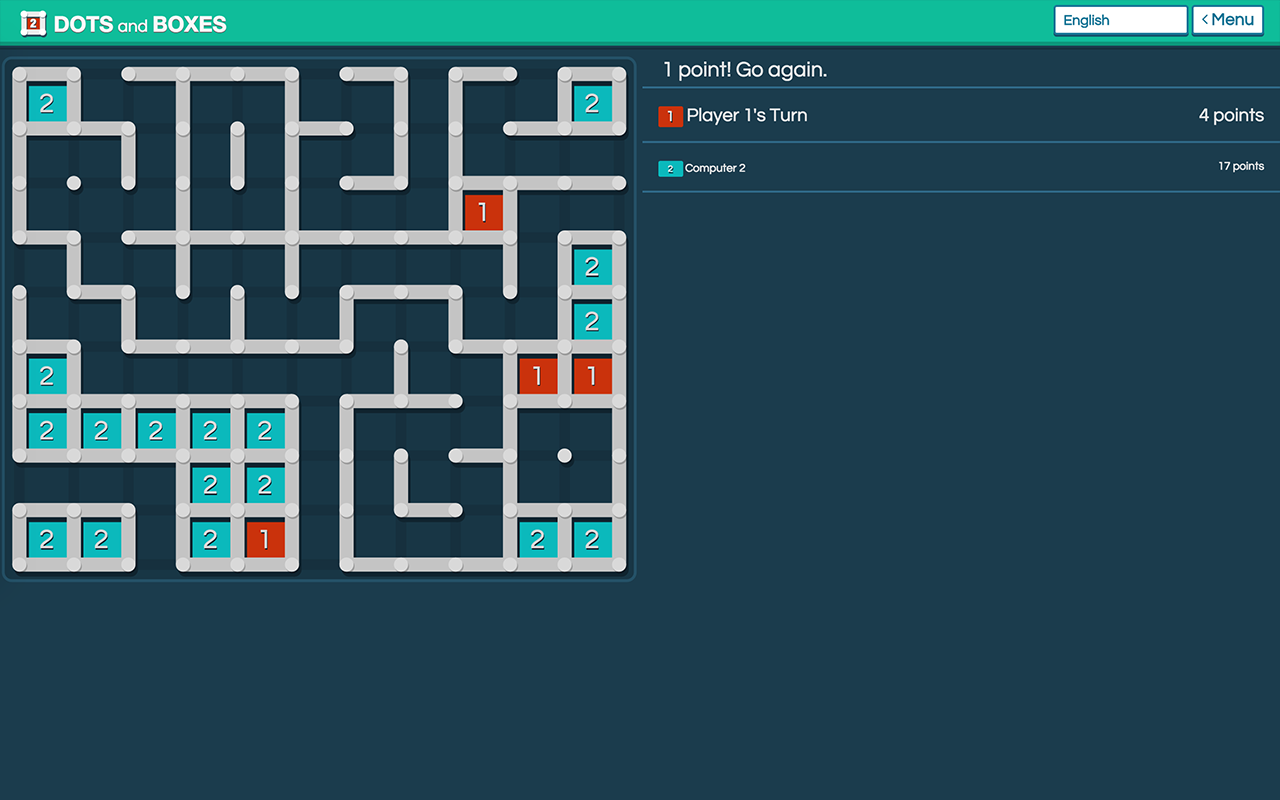1280x800 pixels.
Task: Click a teal 2 box in bottom-right corner
Action: click(592, 539)
